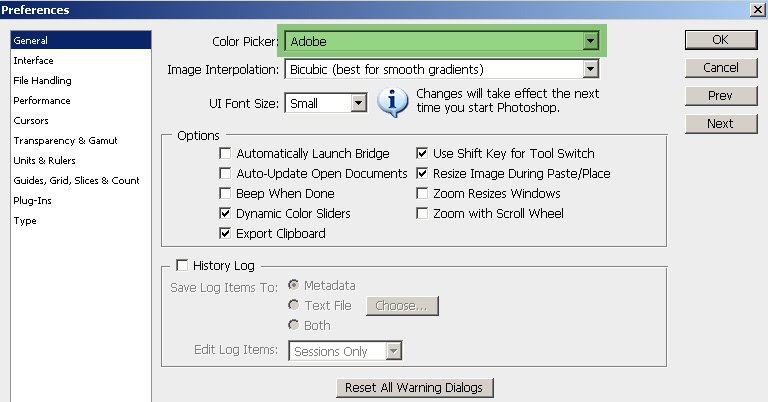Screen dimensions: 768x402
Task: Open the Plug-Ins preferences section
Action: point(33,201)
